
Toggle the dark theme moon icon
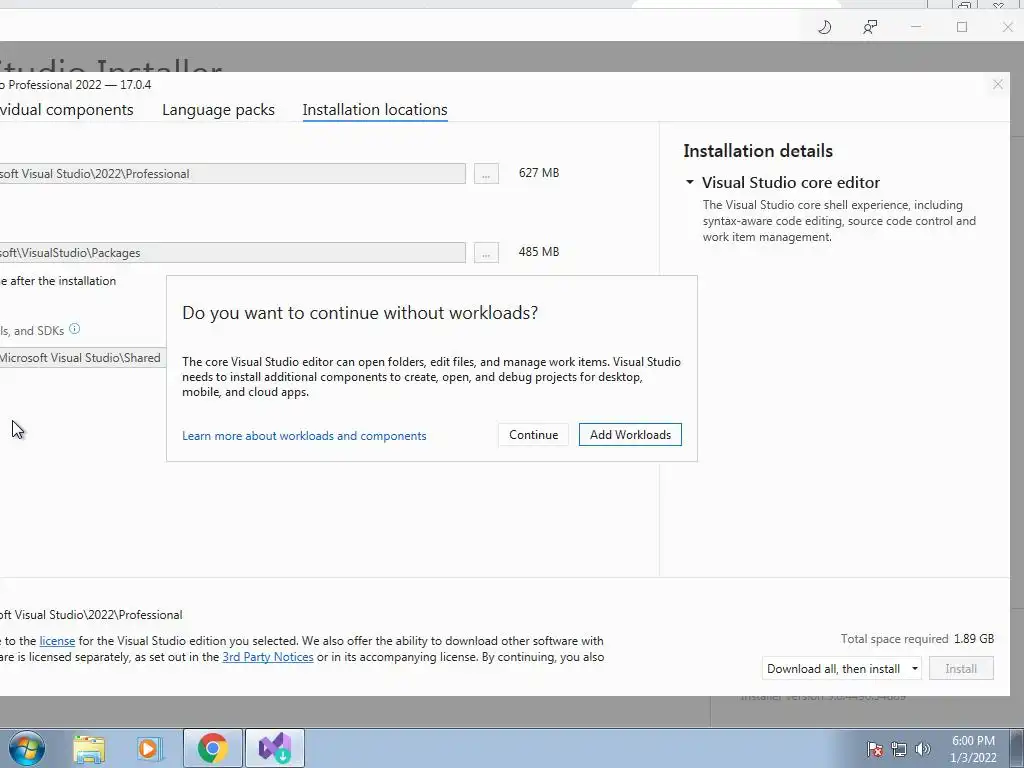tap(824, 27)
